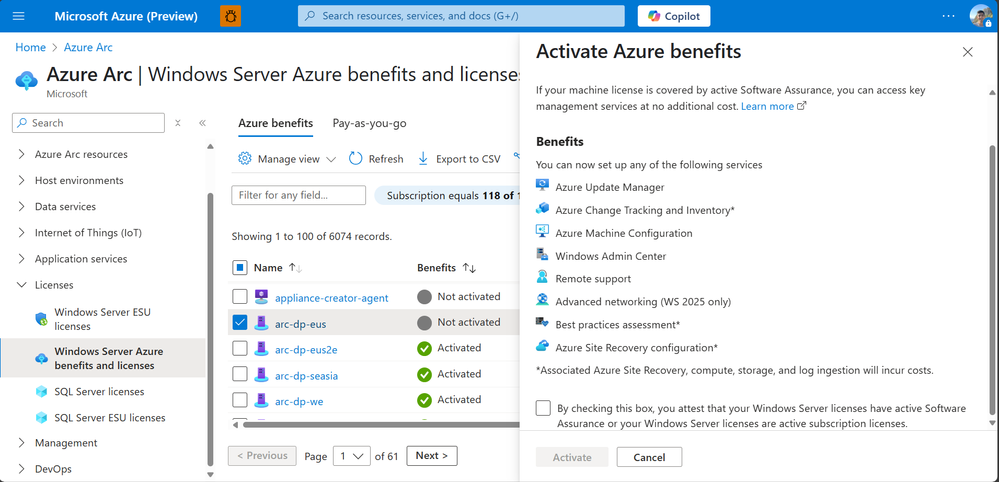
Task: Click the SQL Server licenses cube icon
Action: coord(41,392)
